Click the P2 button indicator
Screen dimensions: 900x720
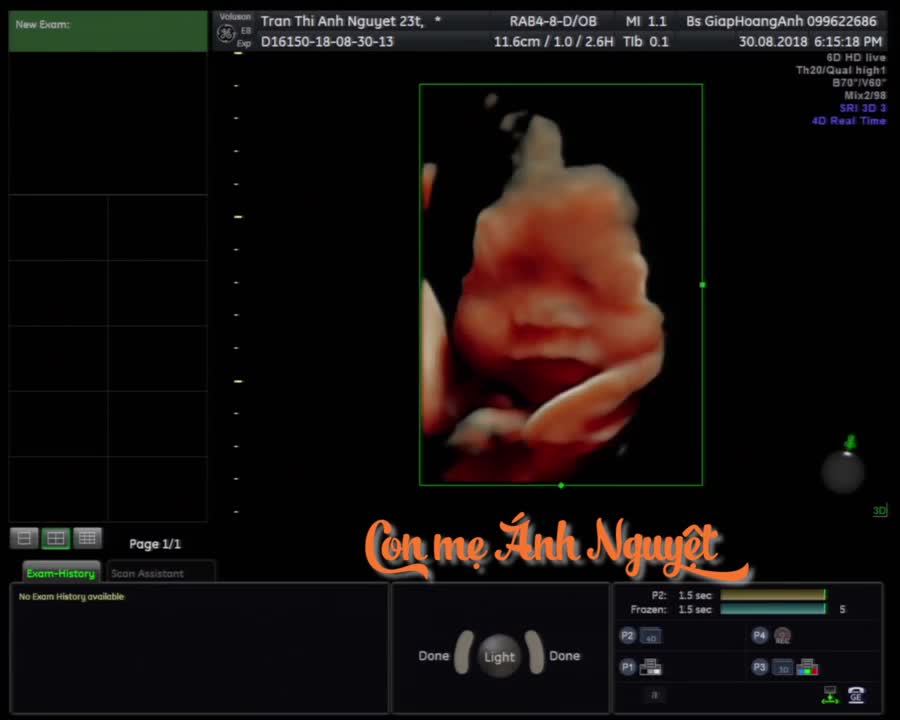627,636
